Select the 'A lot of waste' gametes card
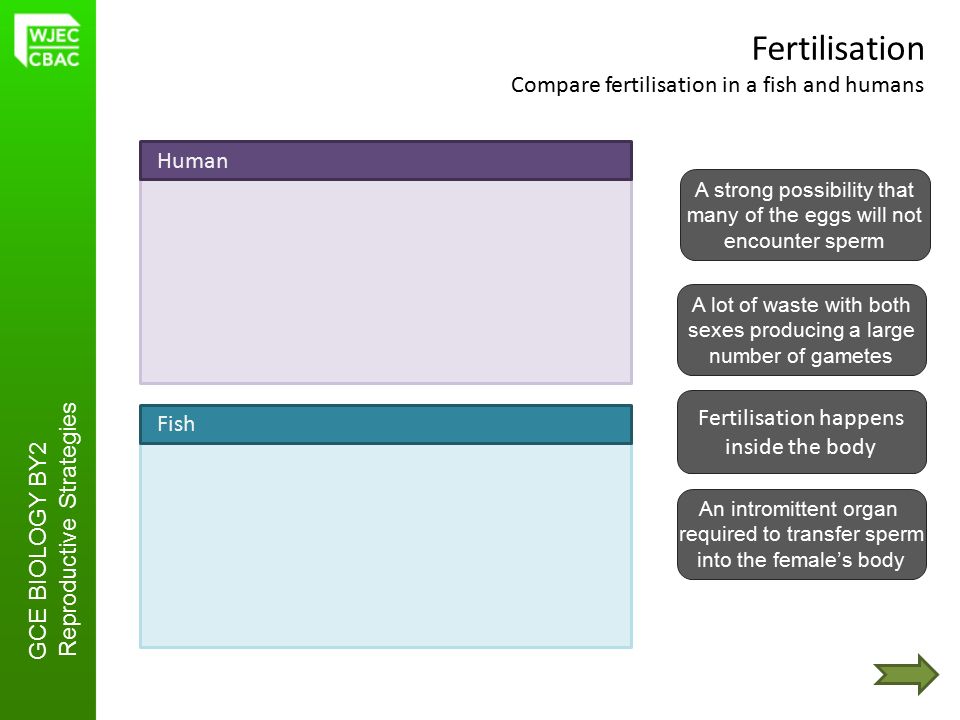 tap(801, 330)
